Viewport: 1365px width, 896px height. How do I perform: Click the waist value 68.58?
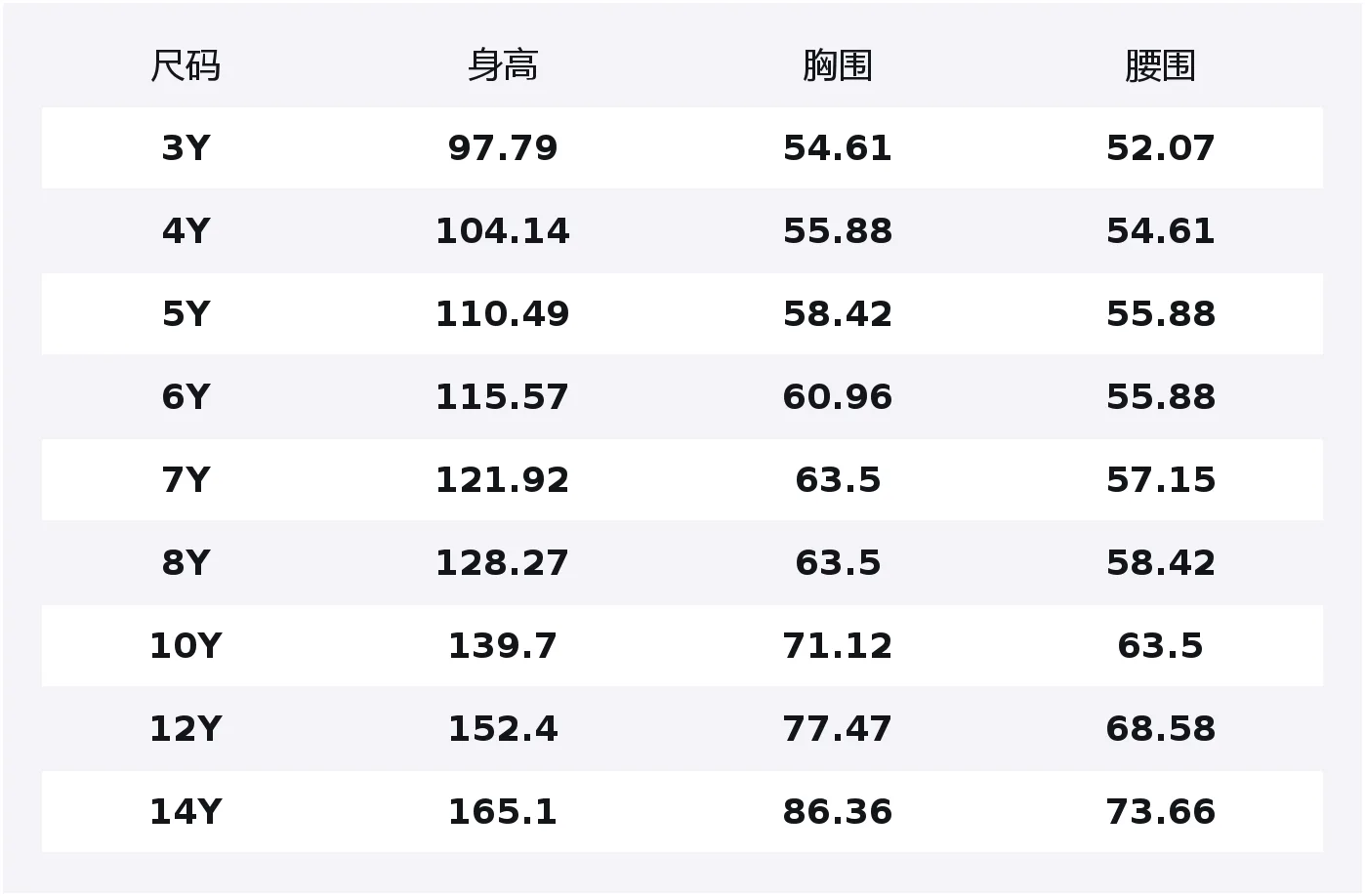(1160, 729)
